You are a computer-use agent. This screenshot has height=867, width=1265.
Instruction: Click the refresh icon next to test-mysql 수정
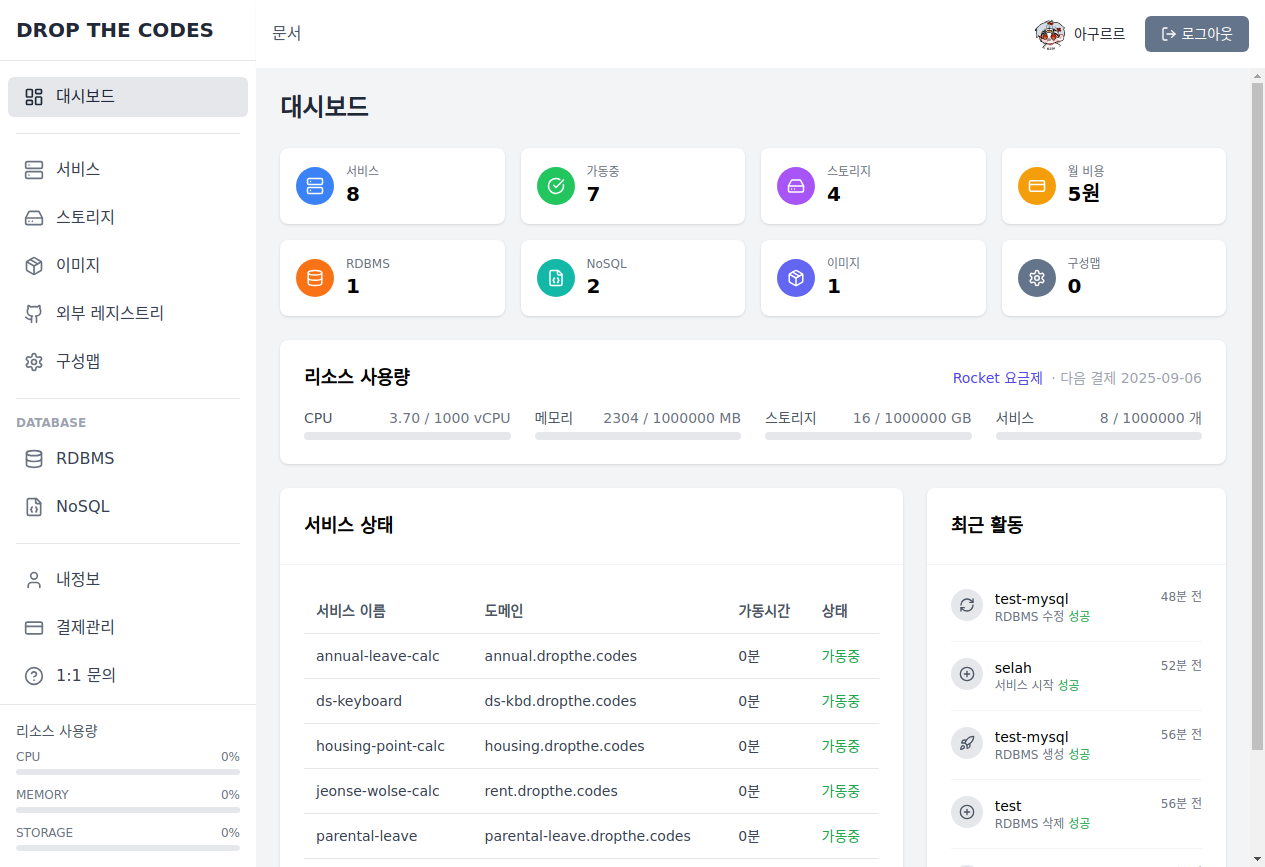[x=967, y=605]
